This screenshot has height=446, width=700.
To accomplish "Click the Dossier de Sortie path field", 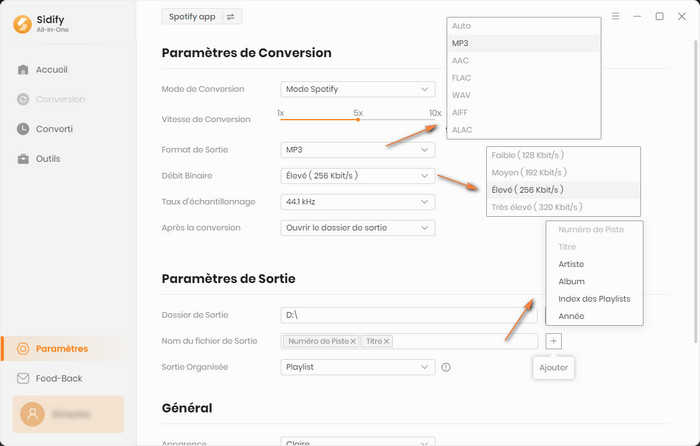I will click(408, 315).
